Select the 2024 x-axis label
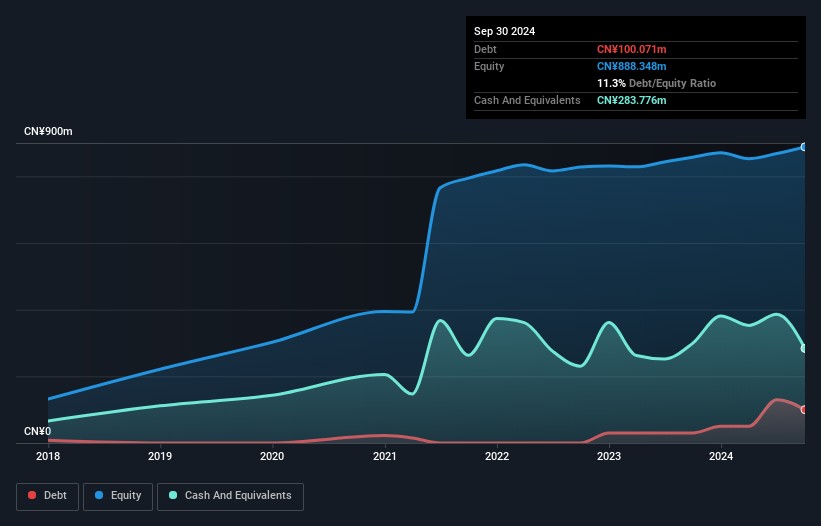 point(721,457)
